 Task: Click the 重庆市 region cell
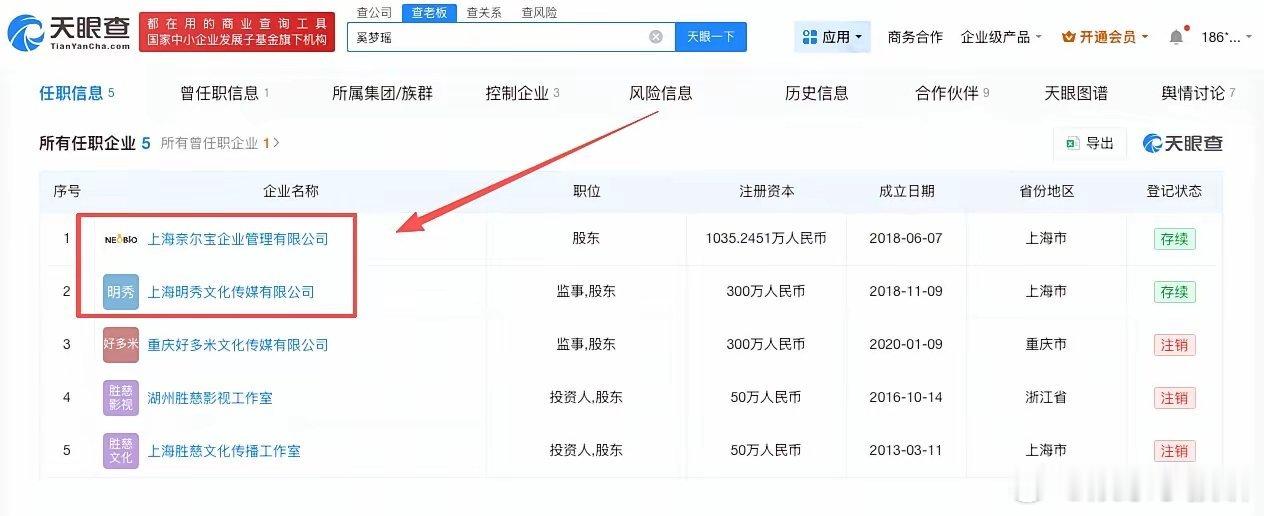1046,345
